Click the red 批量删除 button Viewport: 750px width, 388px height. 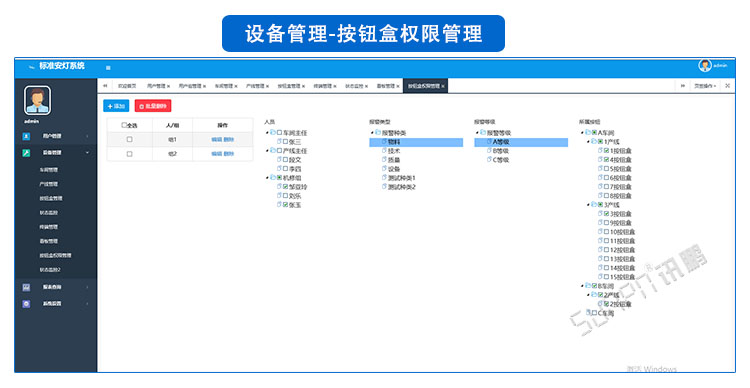coord(153,106)
